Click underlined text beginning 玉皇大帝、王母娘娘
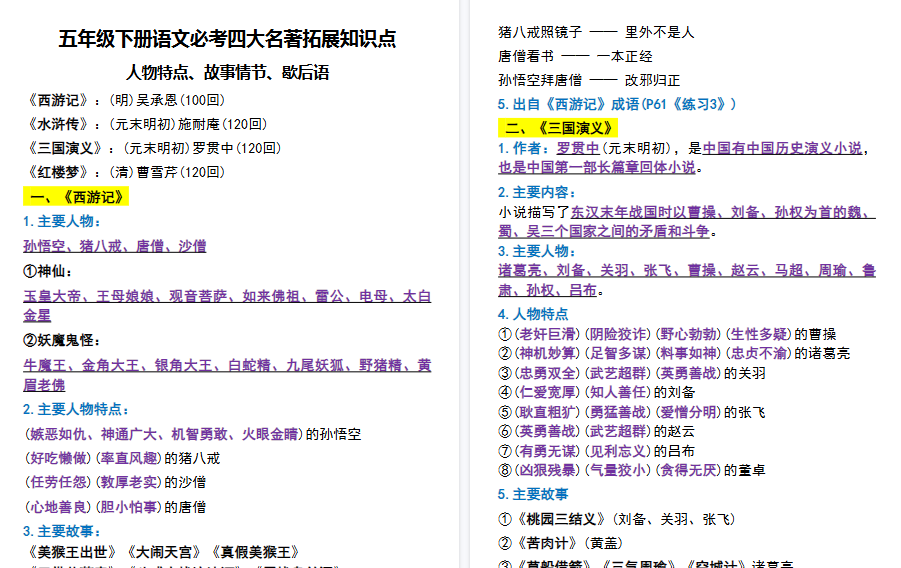Viewport: 901px width, 568px height. pyautogui.click(x=227, y=305)
